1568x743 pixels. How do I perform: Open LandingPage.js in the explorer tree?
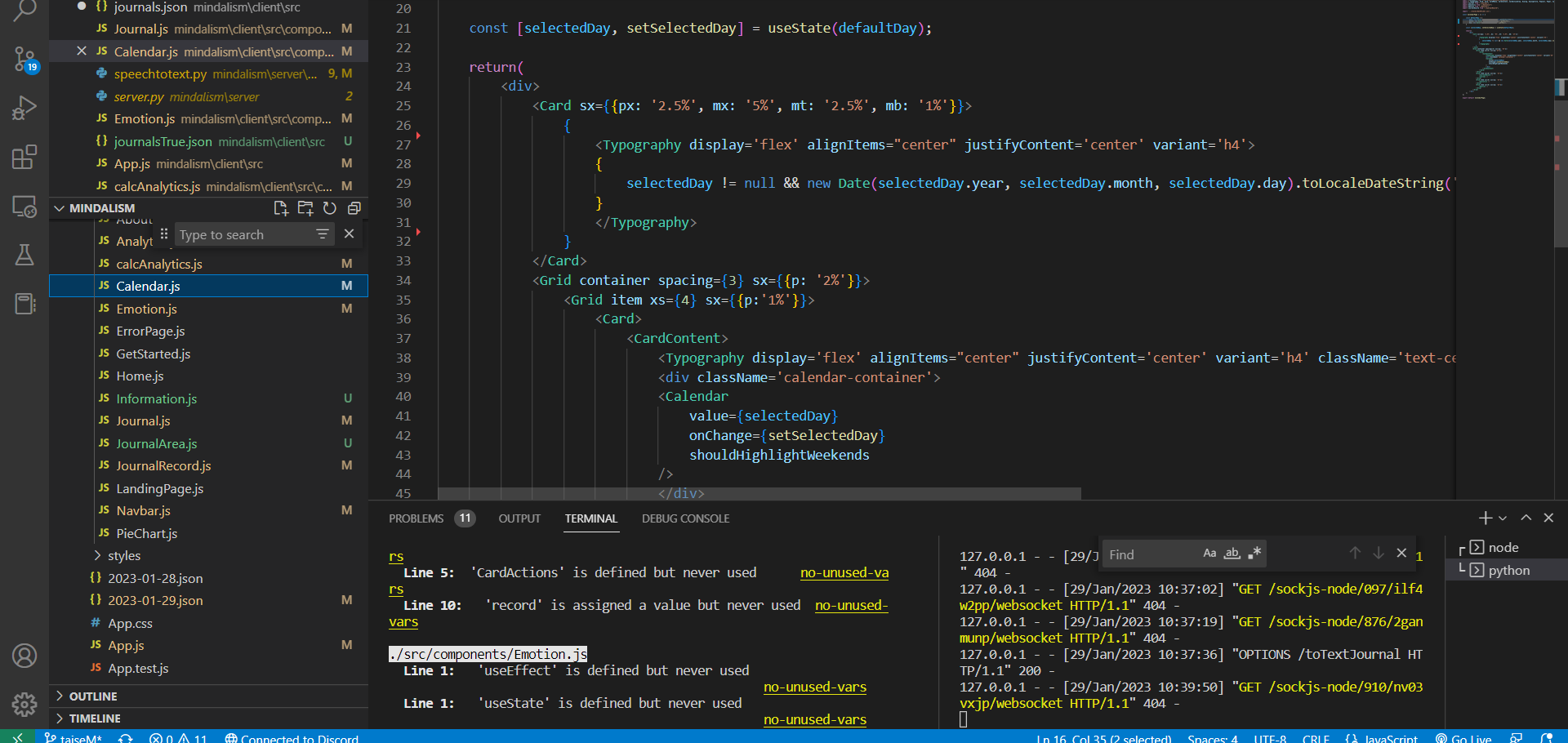click(x=159, y=488)
